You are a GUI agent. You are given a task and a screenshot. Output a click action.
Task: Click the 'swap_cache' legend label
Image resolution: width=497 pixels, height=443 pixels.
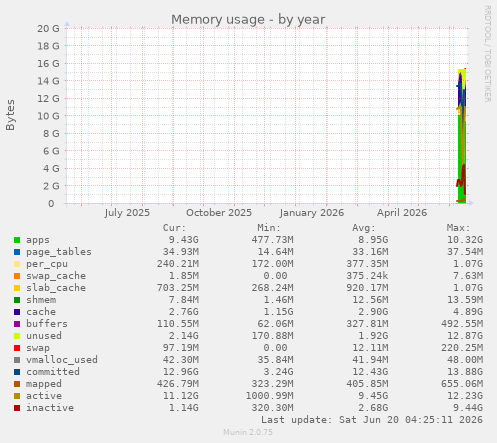[x=56, y=276]
